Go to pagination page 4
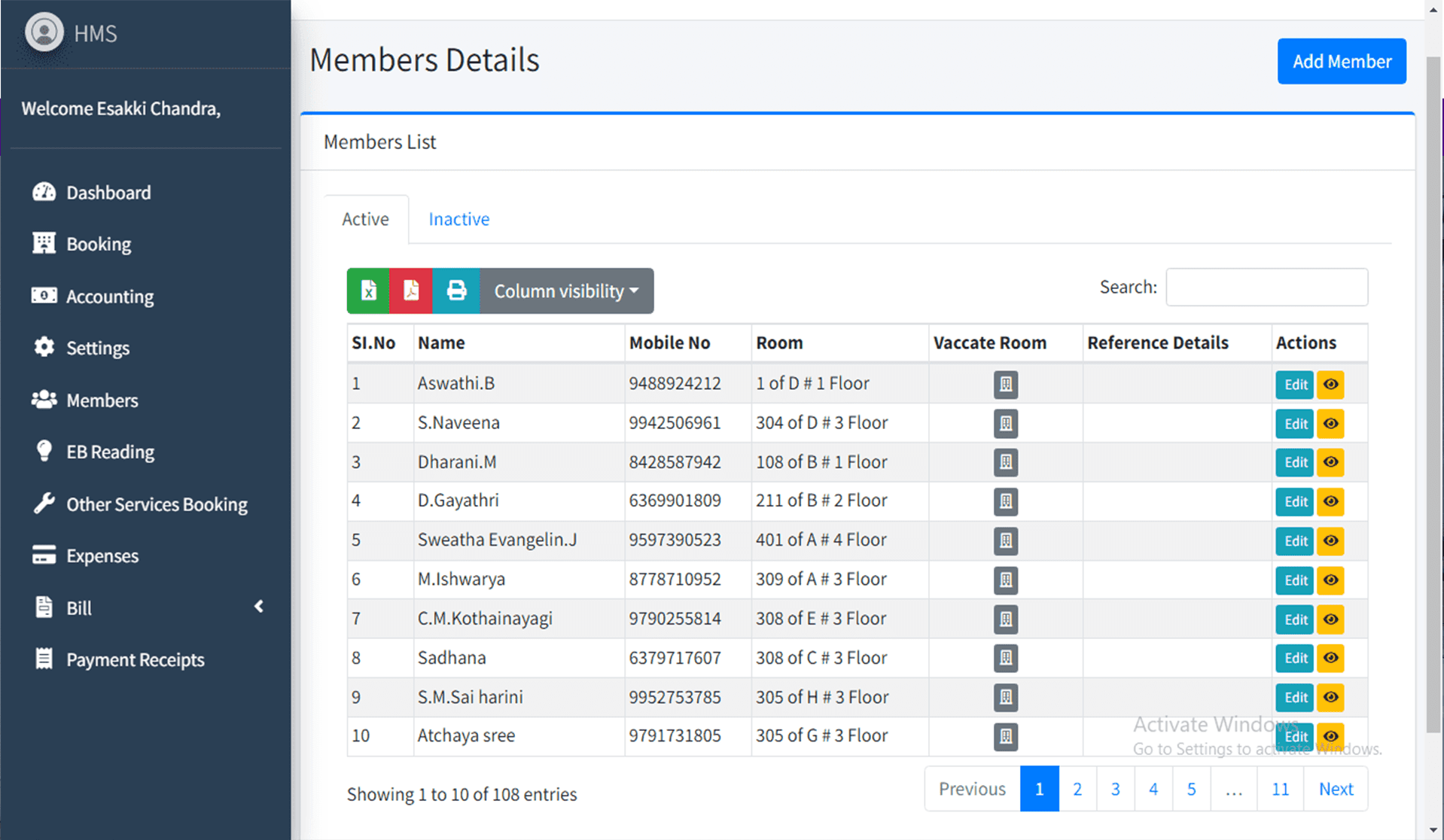The width and height of the screenshot is (1444, 840). coord(1153,789)
